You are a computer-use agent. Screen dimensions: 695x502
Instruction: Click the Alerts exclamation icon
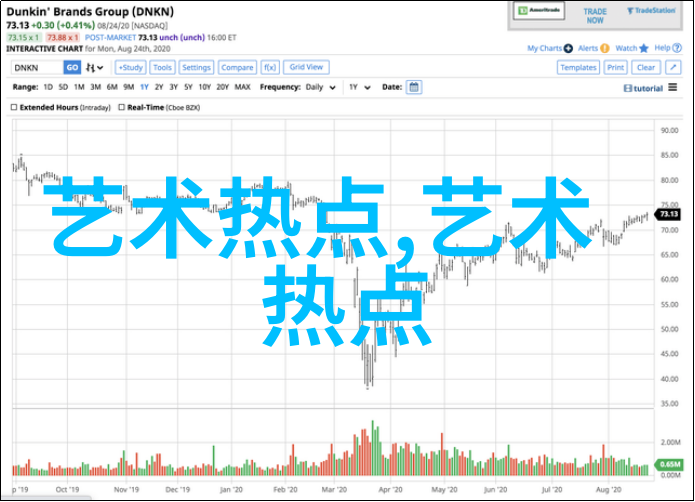[x=605, y=48]
